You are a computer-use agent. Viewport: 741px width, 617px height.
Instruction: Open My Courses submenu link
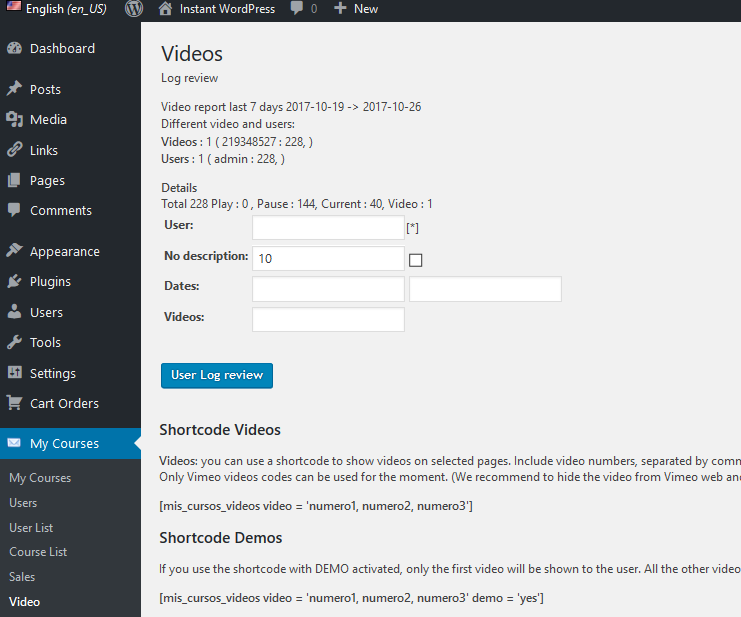(40, 478)
